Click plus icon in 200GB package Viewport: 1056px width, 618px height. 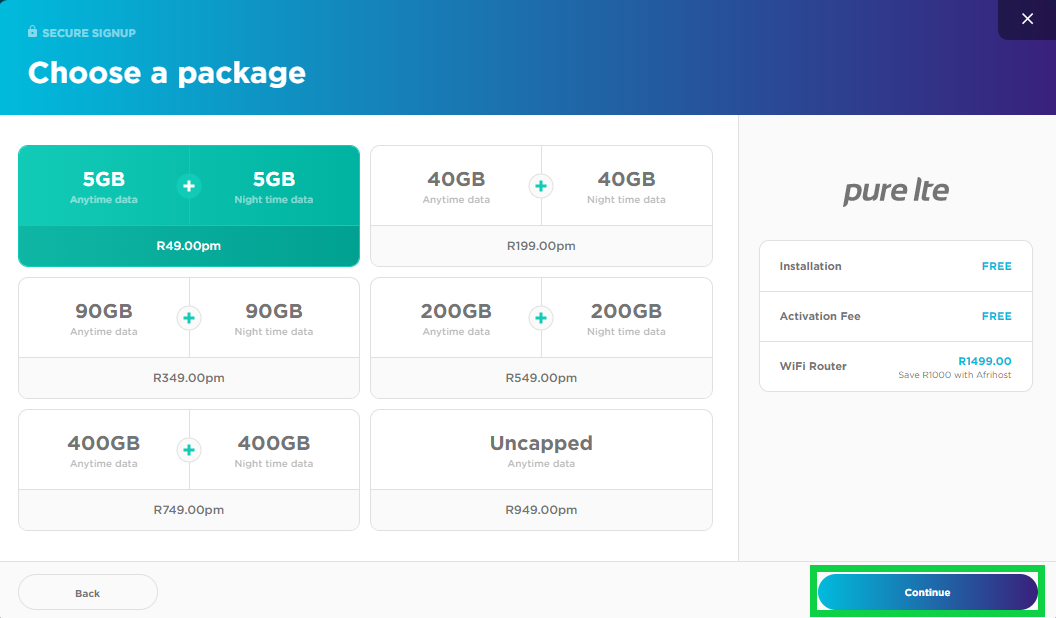pyautogui.click(x=541, y=318)
